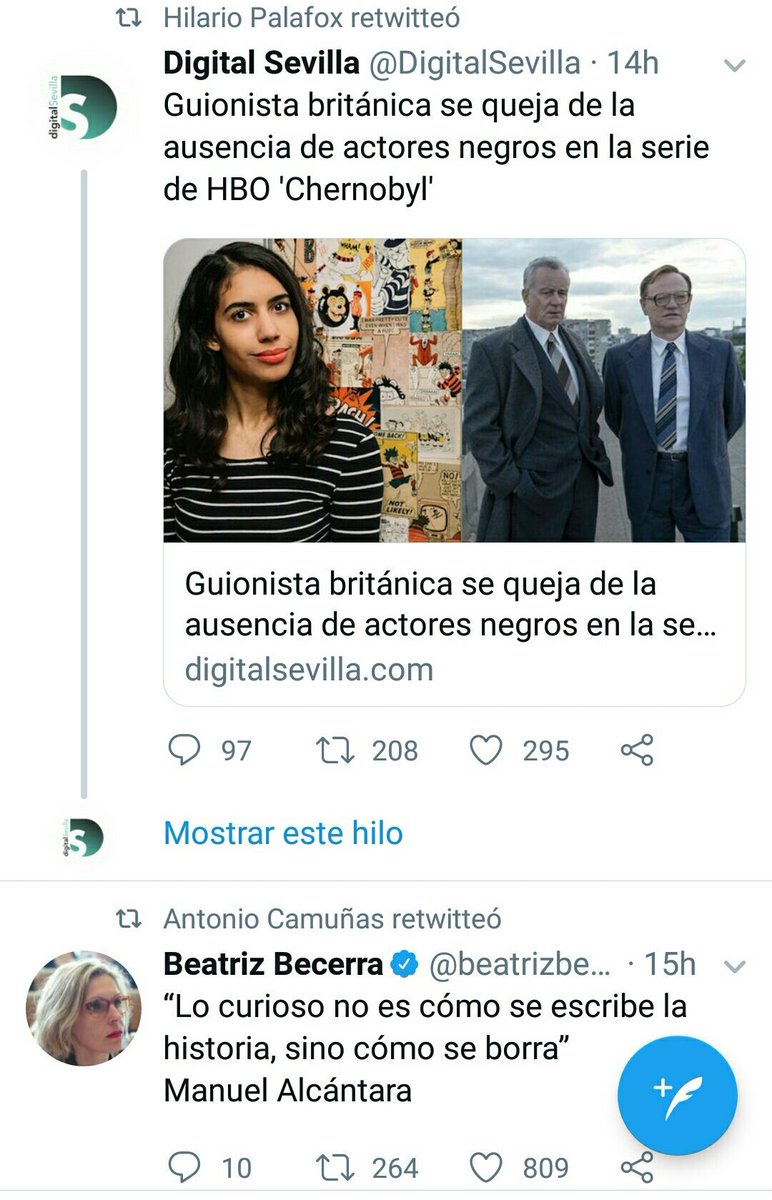Open the Antonio Camuñas retwitteó label
The height and width of the screenshot is (1200, 772).
332,918
